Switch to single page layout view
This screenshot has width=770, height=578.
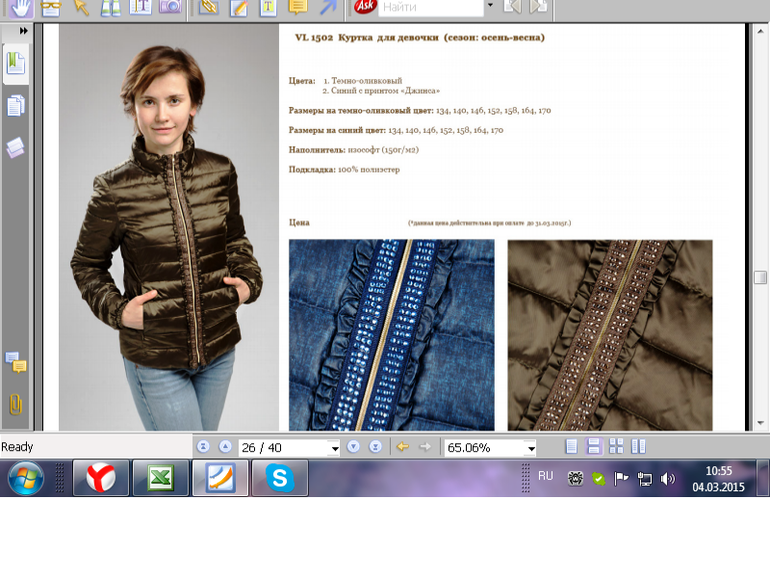click(571, 447)
